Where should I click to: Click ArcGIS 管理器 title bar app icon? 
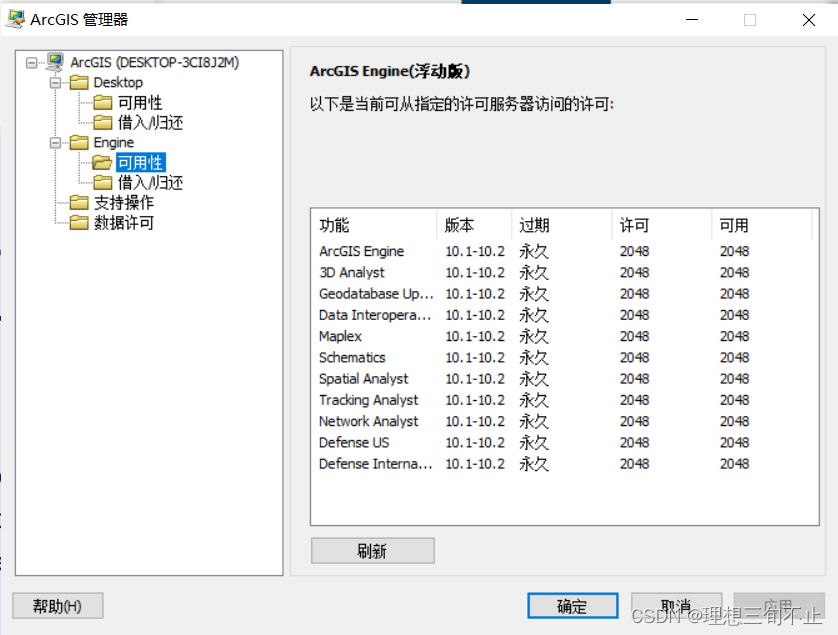click(x=15, y=19)
